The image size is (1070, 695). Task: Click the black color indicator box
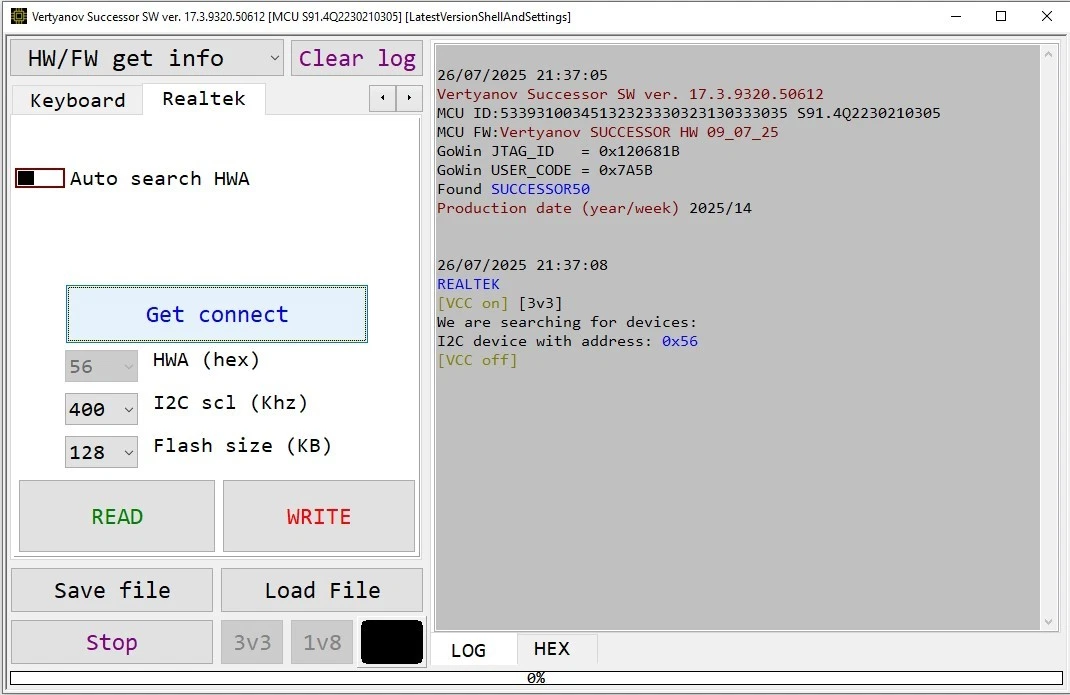click(x=392, y=642)
